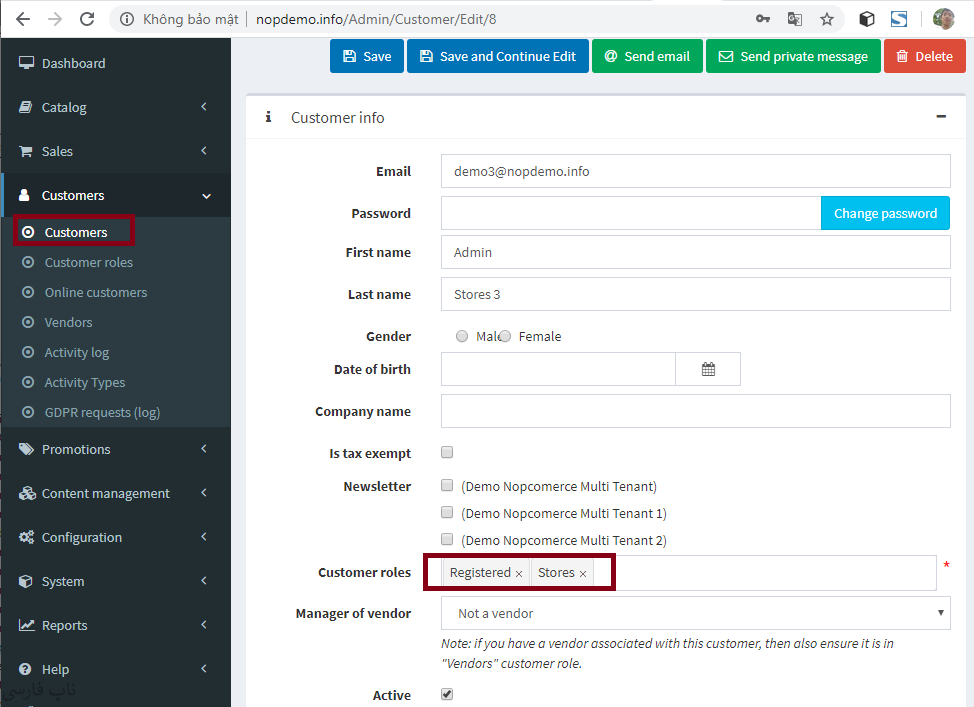Bookmark this page using the star icon
The height and width of the screenshot is (707, 974).
(827, 19)
